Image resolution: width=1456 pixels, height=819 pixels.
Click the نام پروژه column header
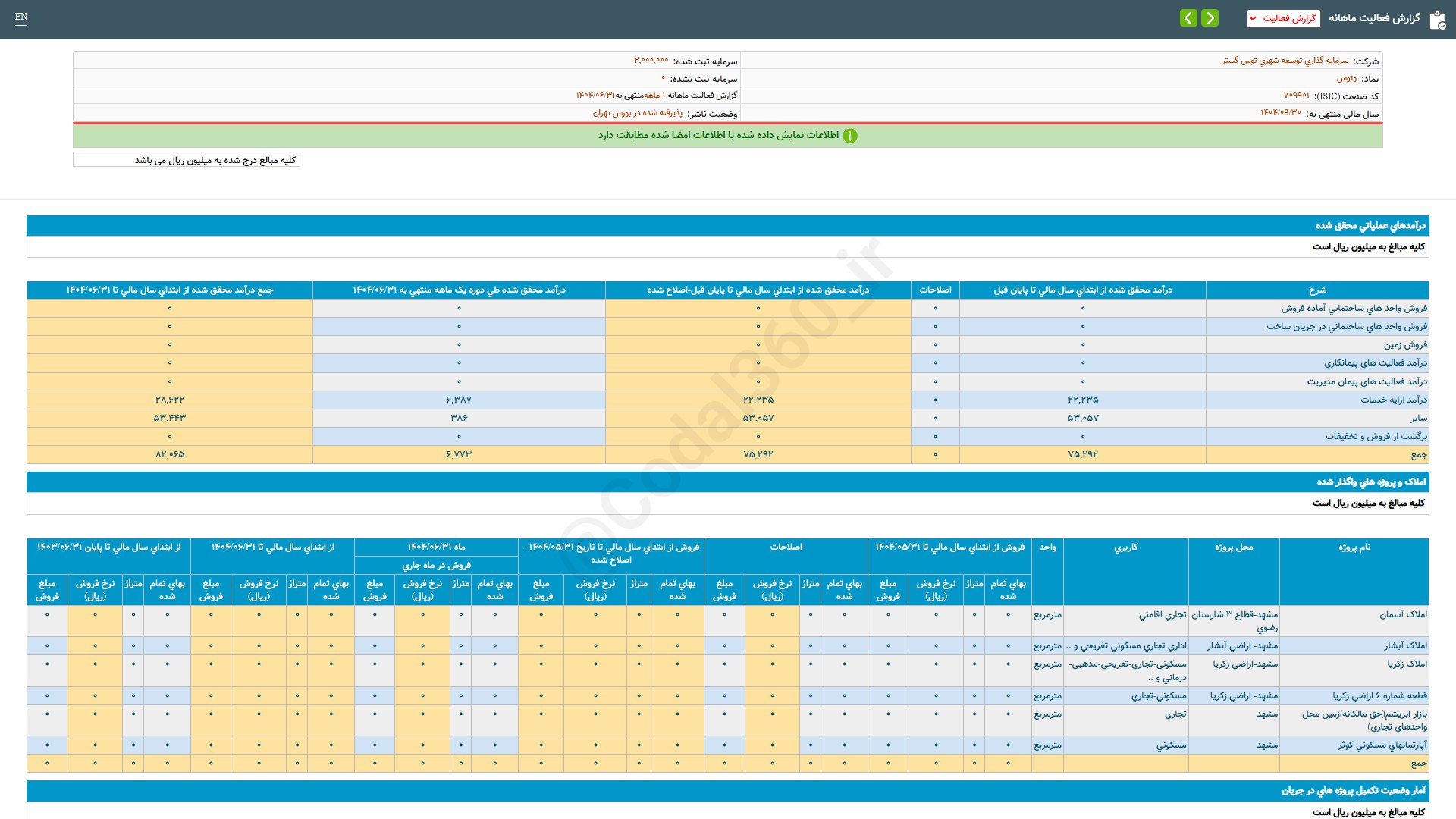[x=1354, y=547]
